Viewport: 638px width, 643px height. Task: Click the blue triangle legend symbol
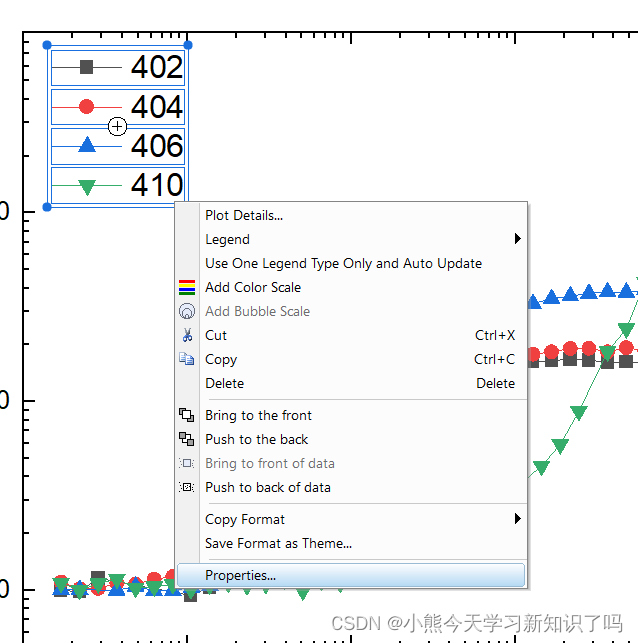pos(87,145)
